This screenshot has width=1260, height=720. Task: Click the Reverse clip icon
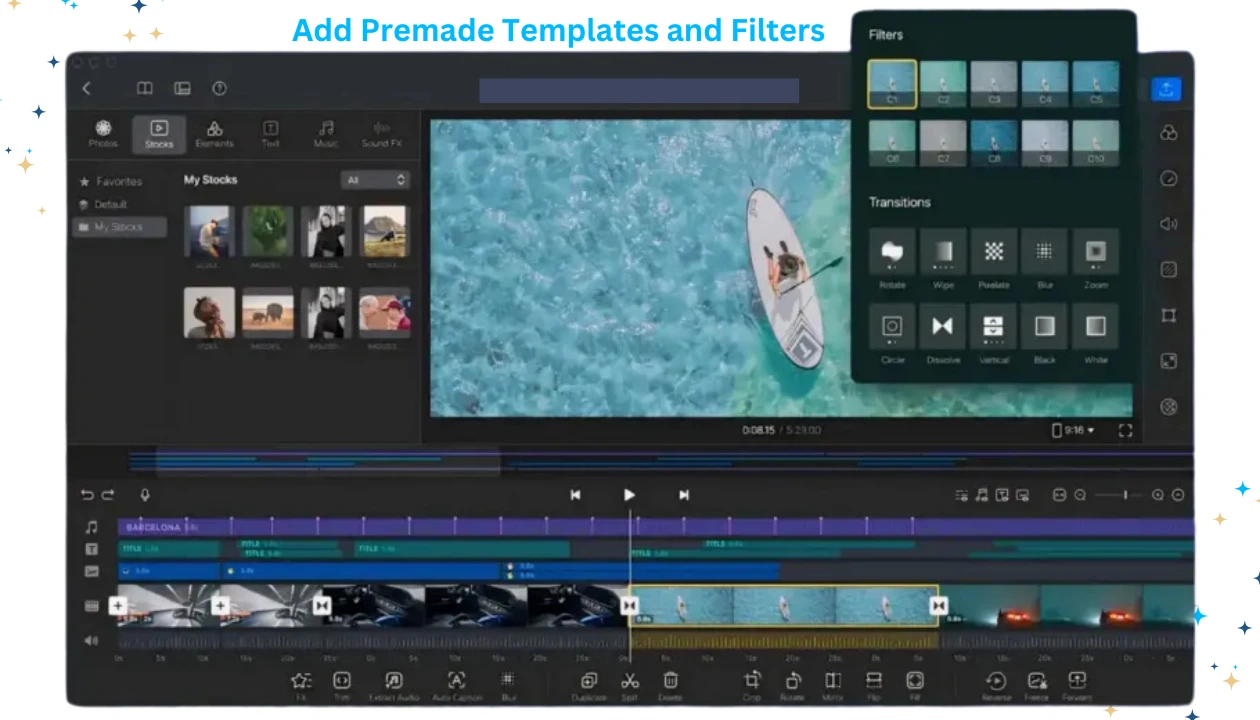[996, 681]
